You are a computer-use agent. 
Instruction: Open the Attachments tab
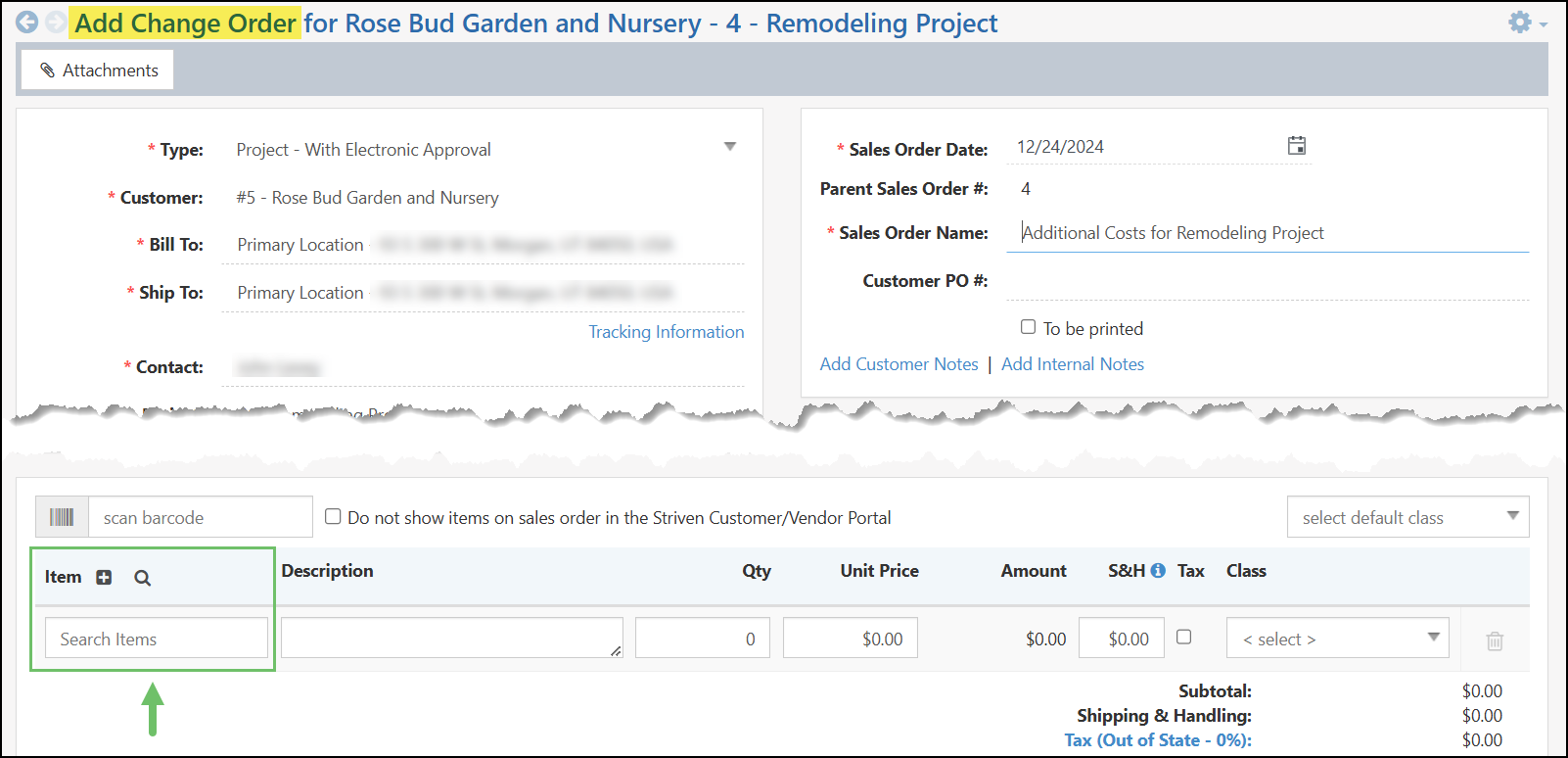click(98, 71)
